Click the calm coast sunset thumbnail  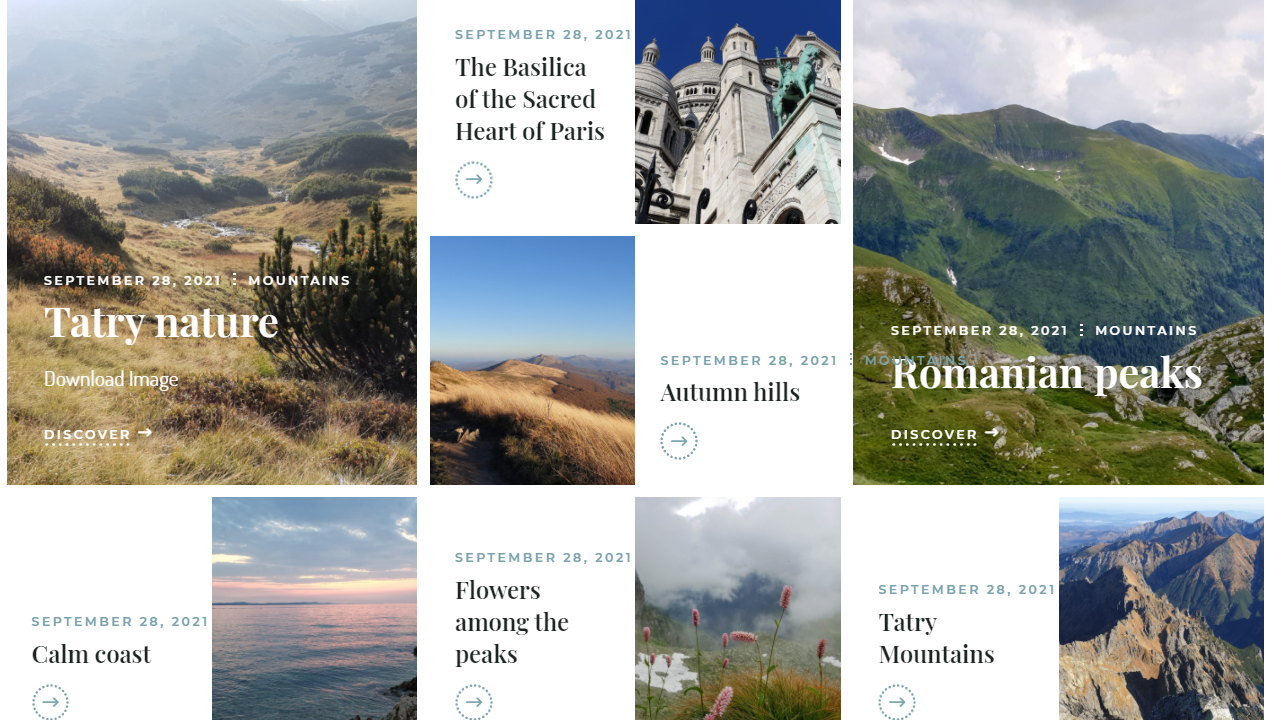pos(314,608)
